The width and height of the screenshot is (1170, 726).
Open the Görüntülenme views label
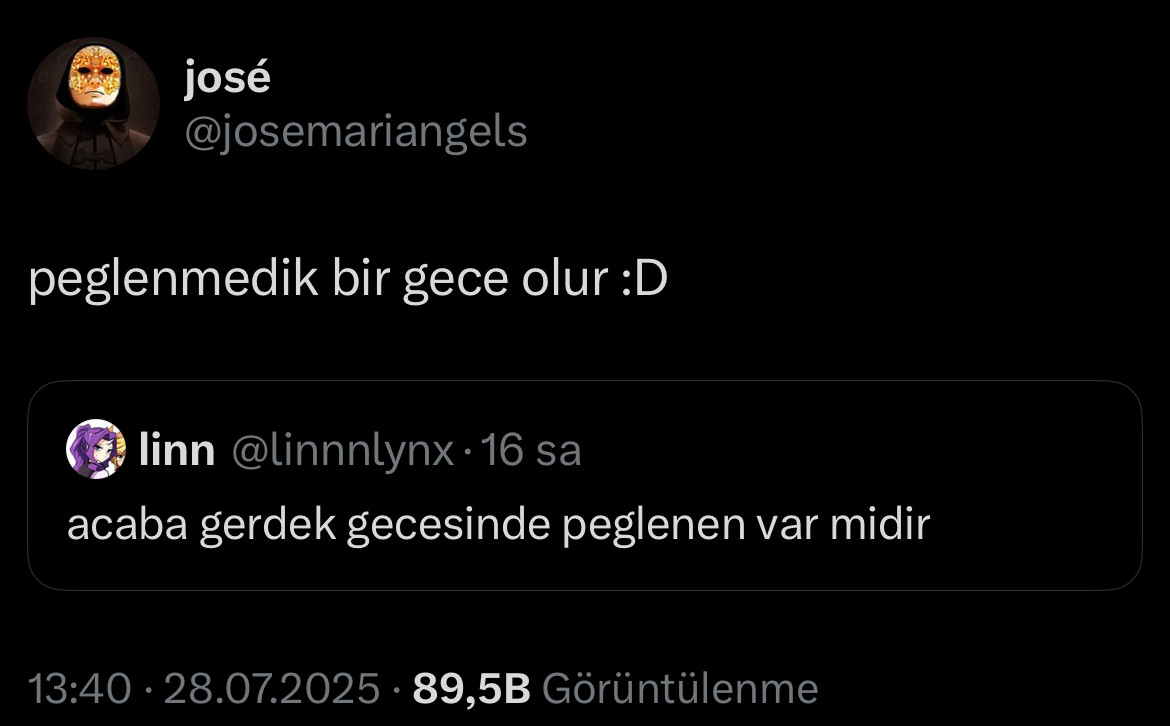tap(679, 688)
